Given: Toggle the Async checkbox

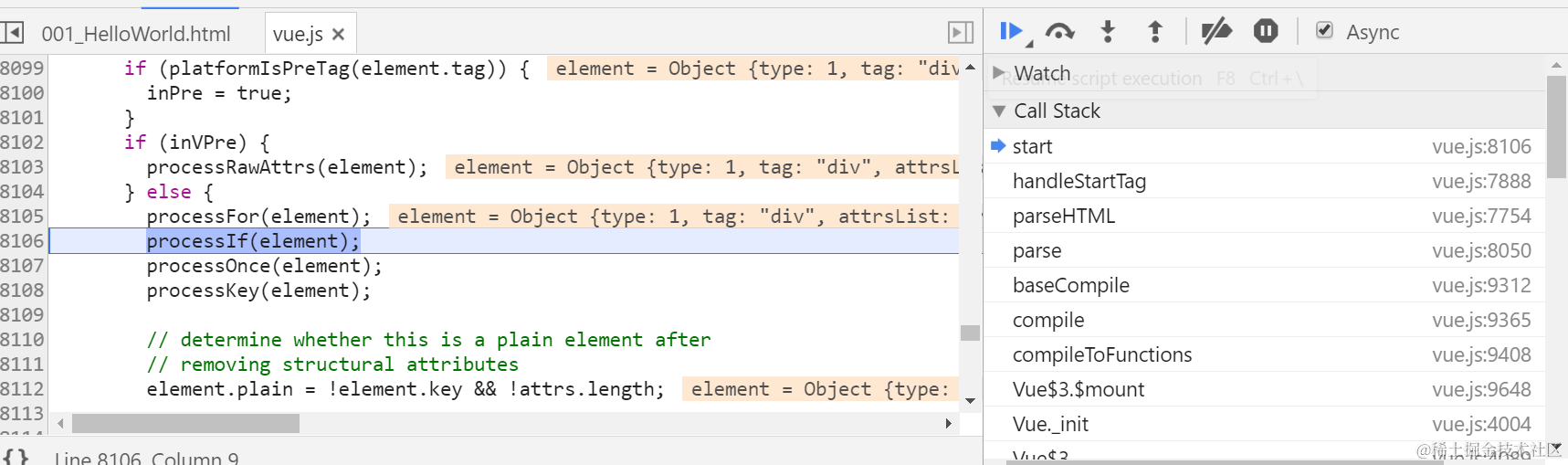Looking at the screenshot, I should (x=1324, y=31).
